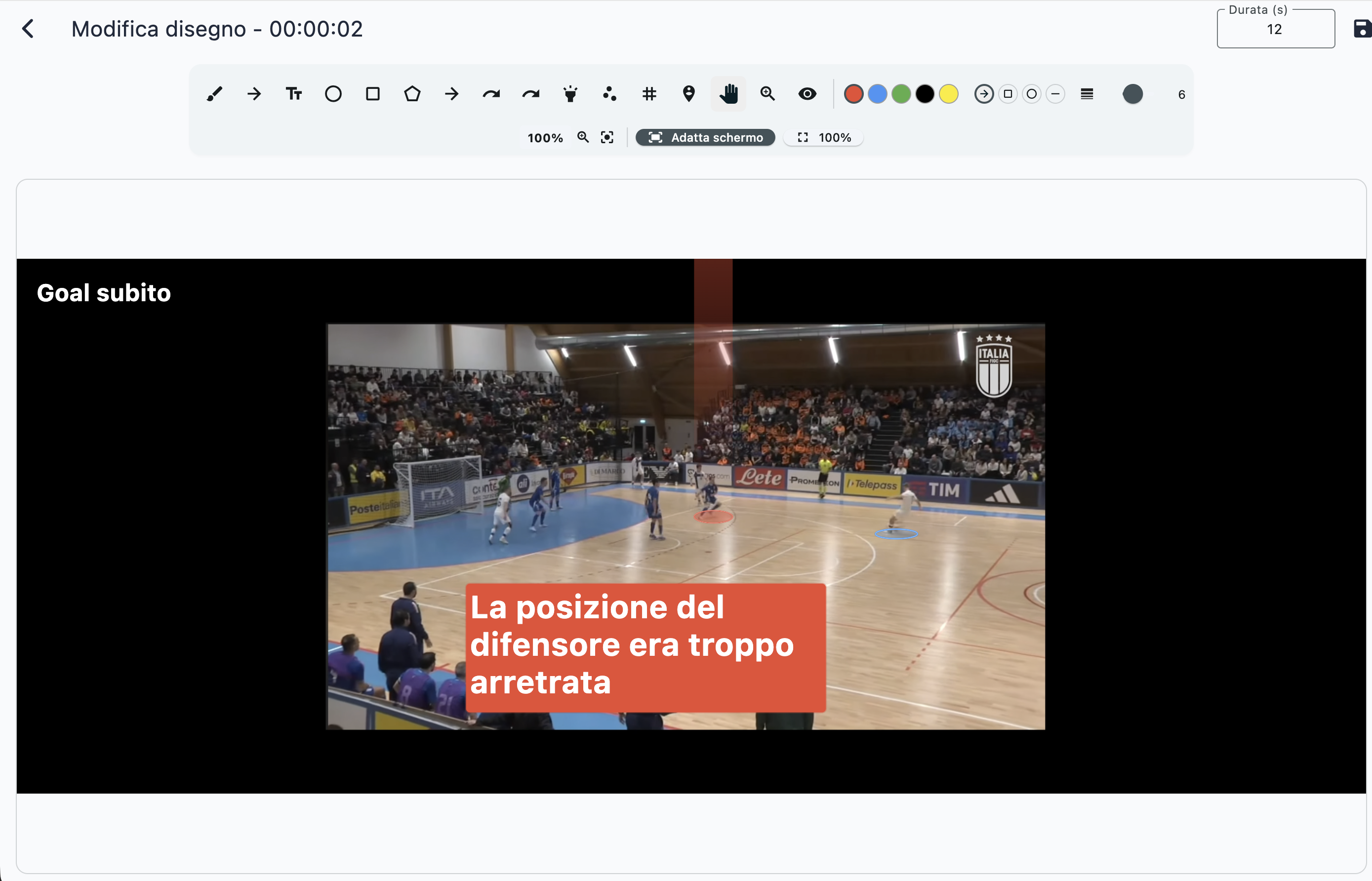The image size is (1372, 881).
Task: Toggle the eye visibility tool
Action: [807, 94]
